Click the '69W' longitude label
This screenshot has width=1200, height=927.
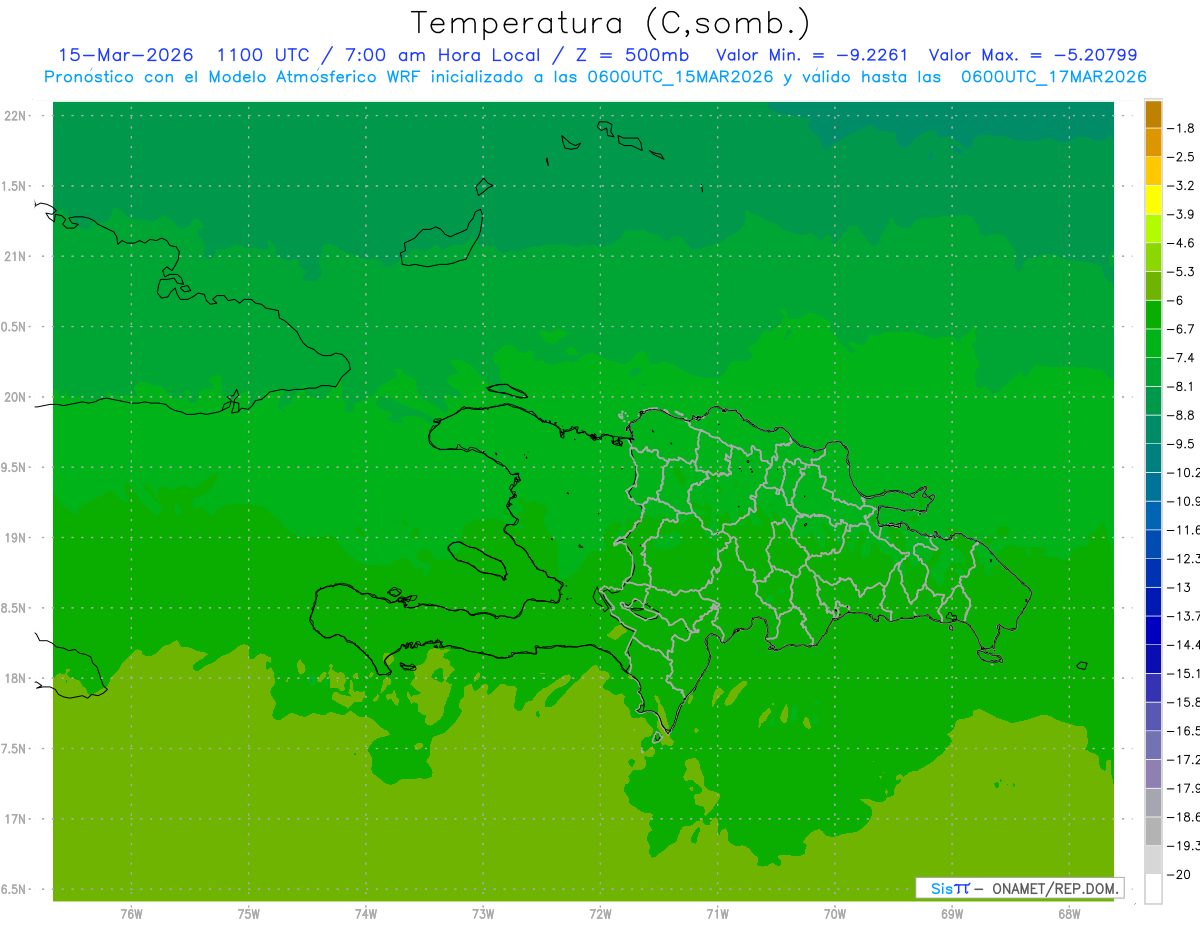point(951,914)
